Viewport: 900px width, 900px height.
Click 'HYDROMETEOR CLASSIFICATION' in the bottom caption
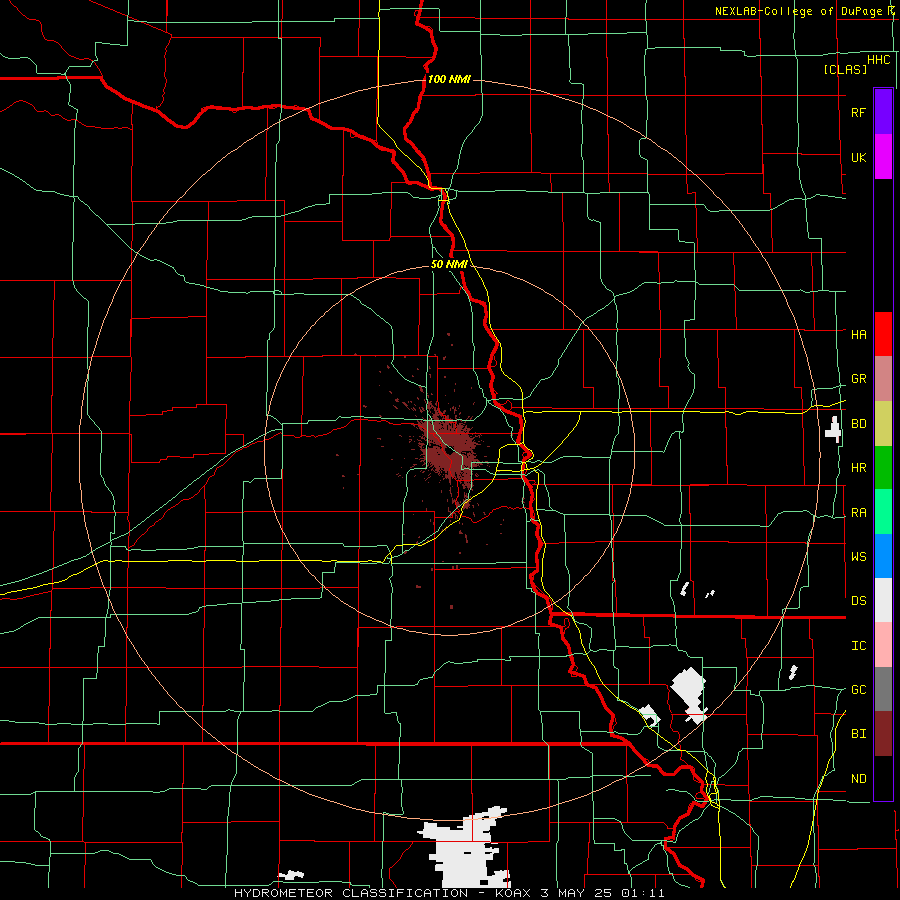[351, 893]
